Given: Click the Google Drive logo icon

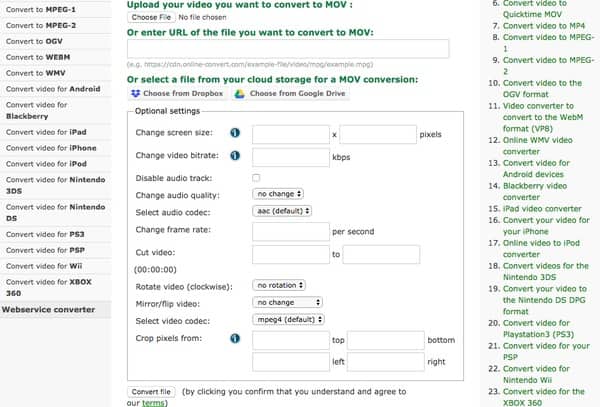Looking at the screenshot, I should point(240,94).
